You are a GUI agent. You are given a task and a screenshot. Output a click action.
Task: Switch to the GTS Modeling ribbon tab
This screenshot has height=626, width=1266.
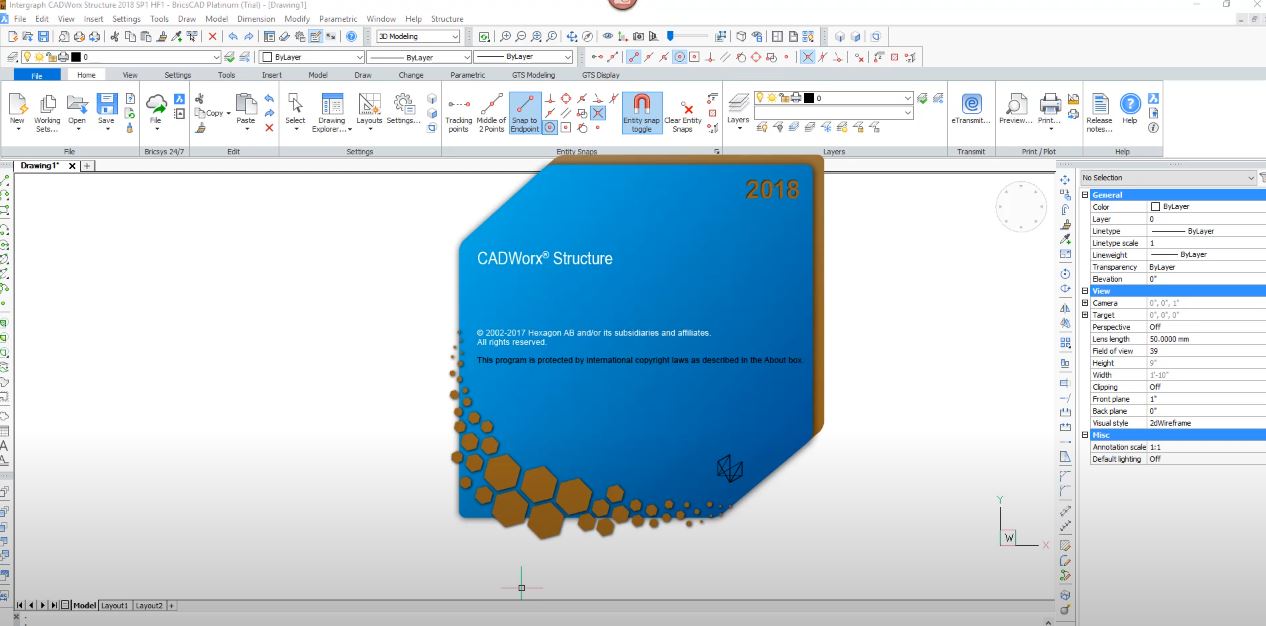click(x=534, y=75)
